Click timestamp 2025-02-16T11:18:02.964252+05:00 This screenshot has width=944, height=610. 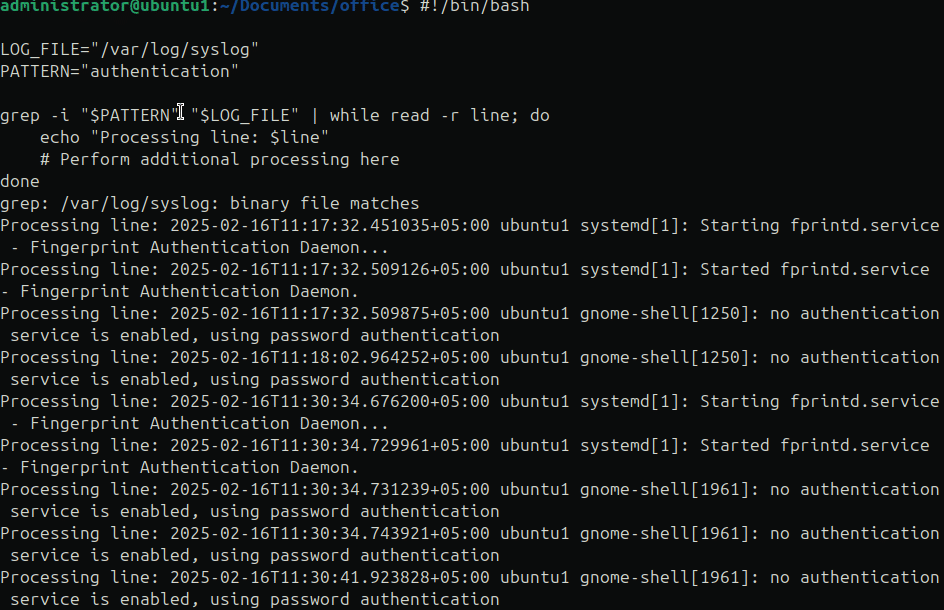[330, 357]
